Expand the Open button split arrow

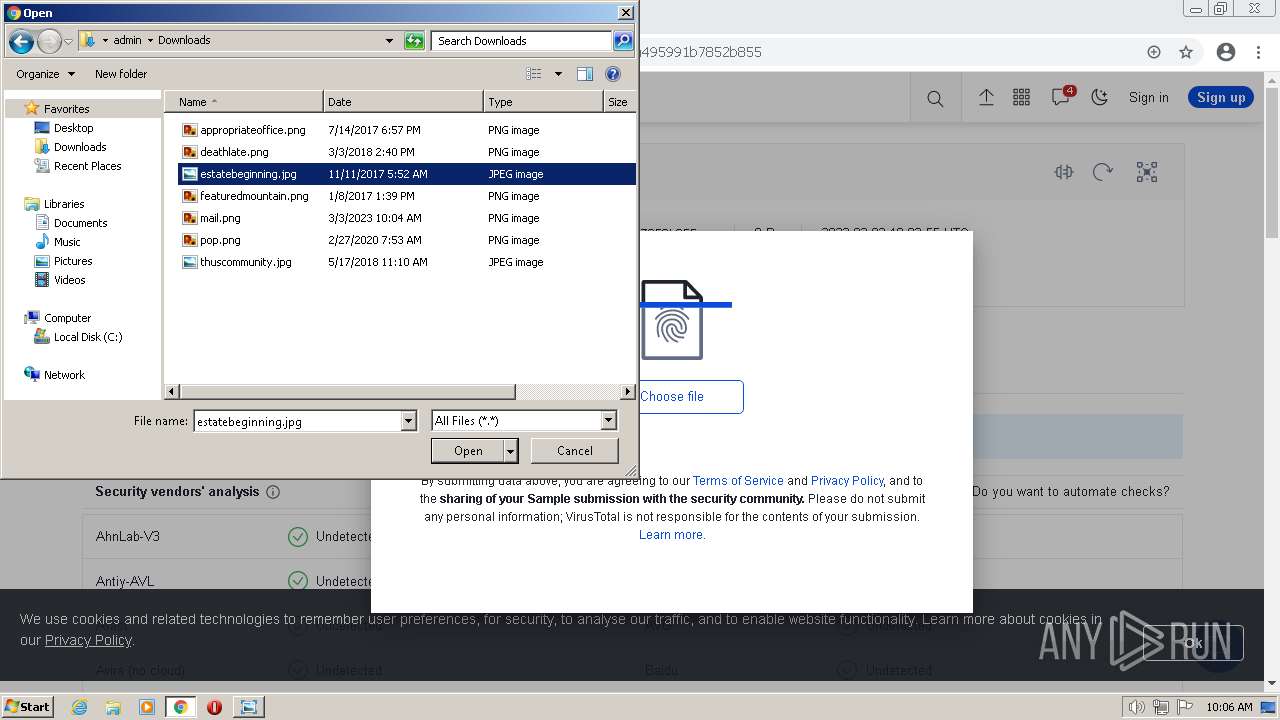click(510, 452)
